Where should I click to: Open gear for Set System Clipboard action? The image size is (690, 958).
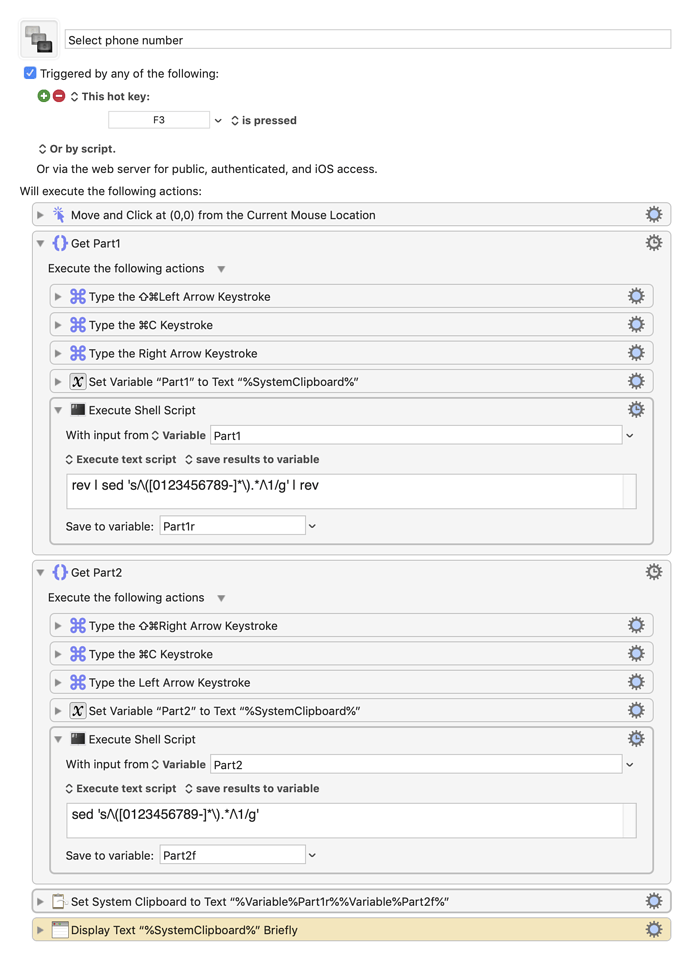pos(654,901)
